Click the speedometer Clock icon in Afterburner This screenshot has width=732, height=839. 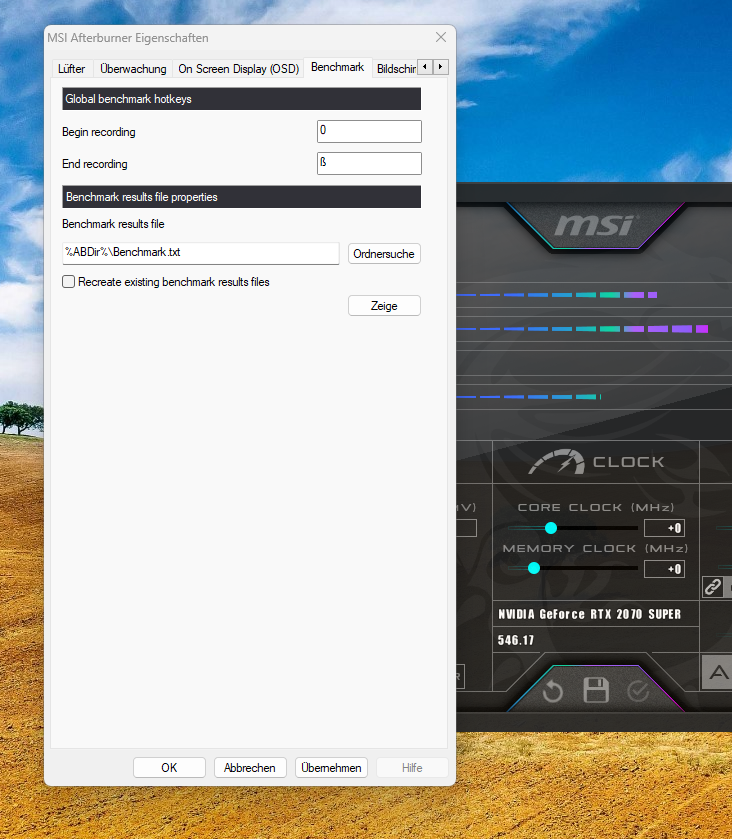[556, 462]
